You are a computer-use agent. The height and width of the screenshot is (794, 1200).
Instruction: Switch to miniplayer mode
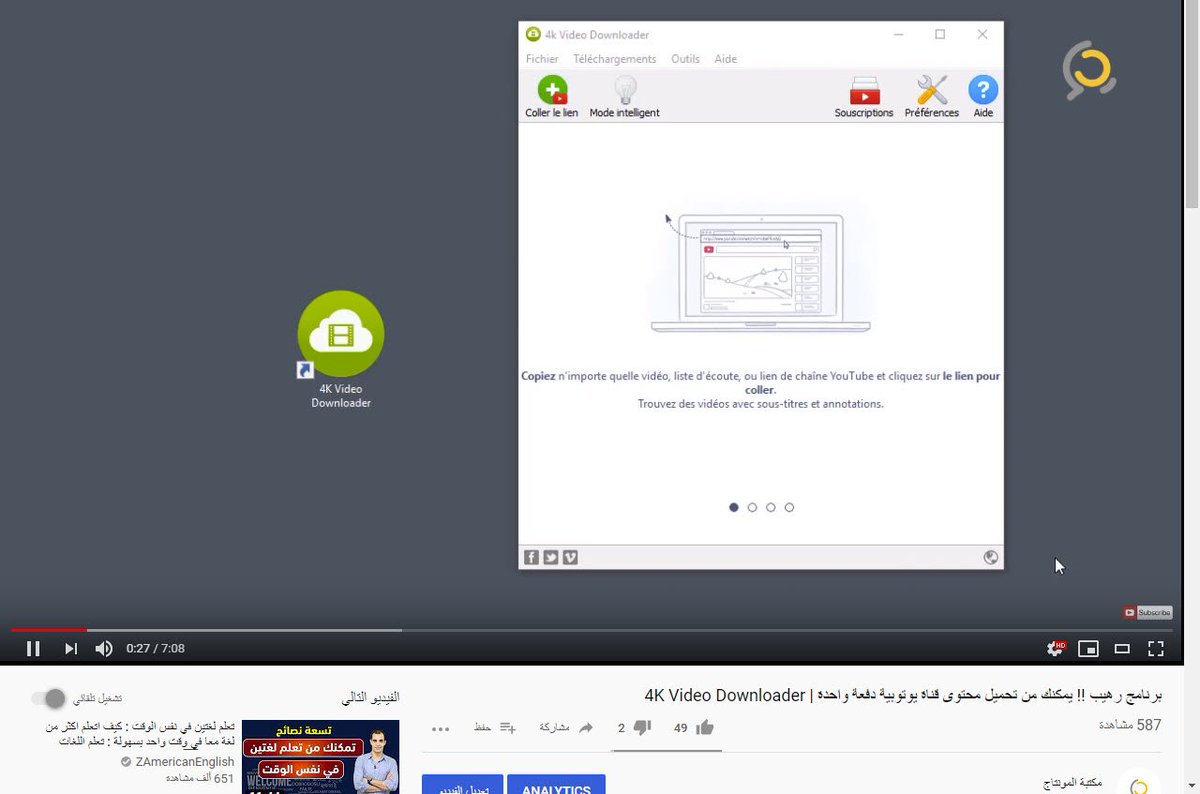pos(1088,648)
